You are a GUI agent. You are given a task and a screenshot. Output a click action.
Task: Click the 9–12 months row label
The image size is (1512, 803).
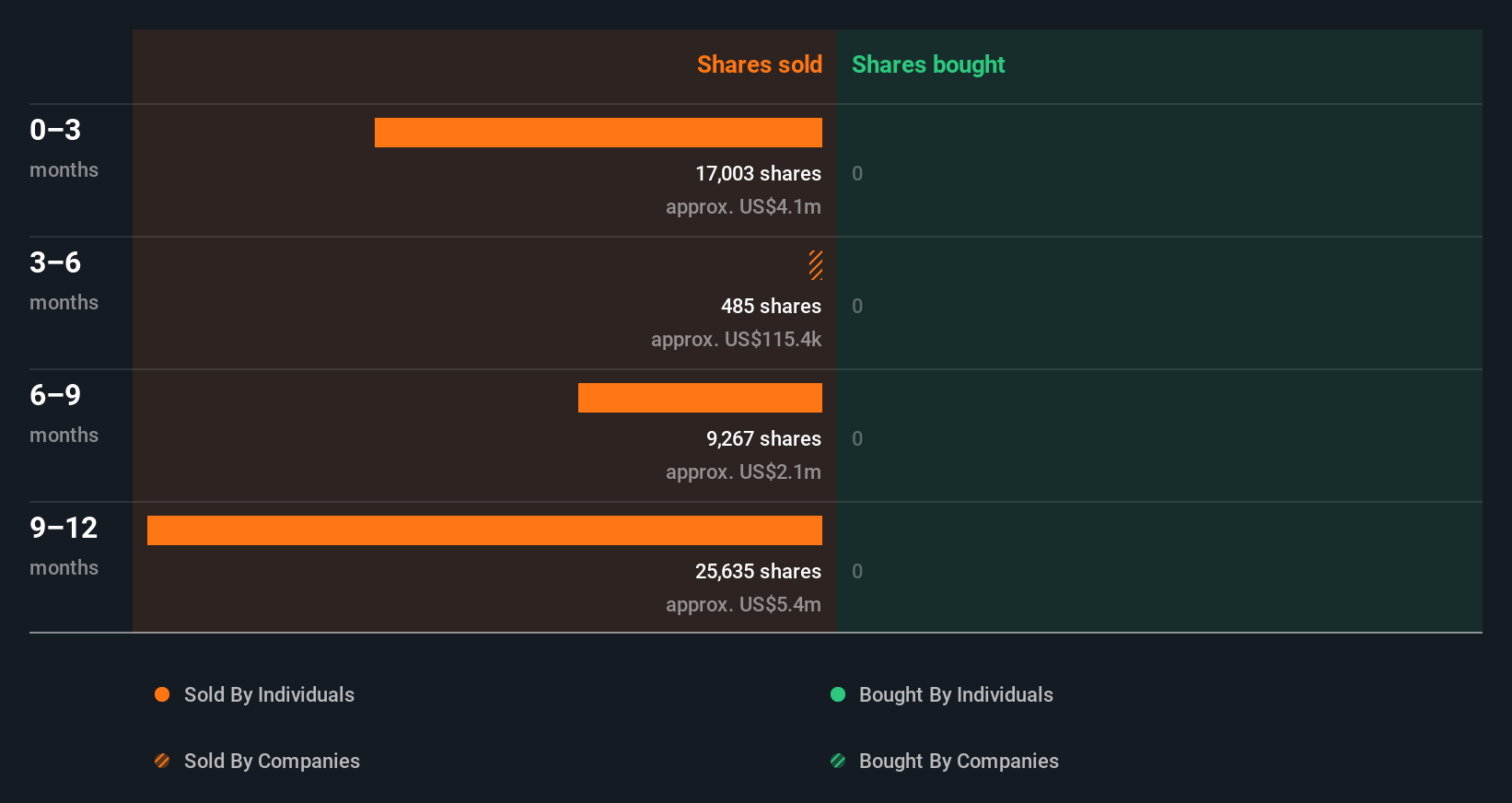tap(64, 546)
